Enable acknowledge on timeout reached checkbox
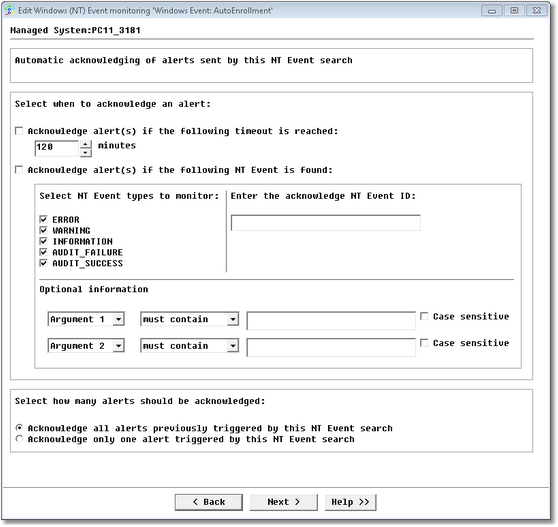The width and height of the screenshot is (558, 527). point(19,131)
